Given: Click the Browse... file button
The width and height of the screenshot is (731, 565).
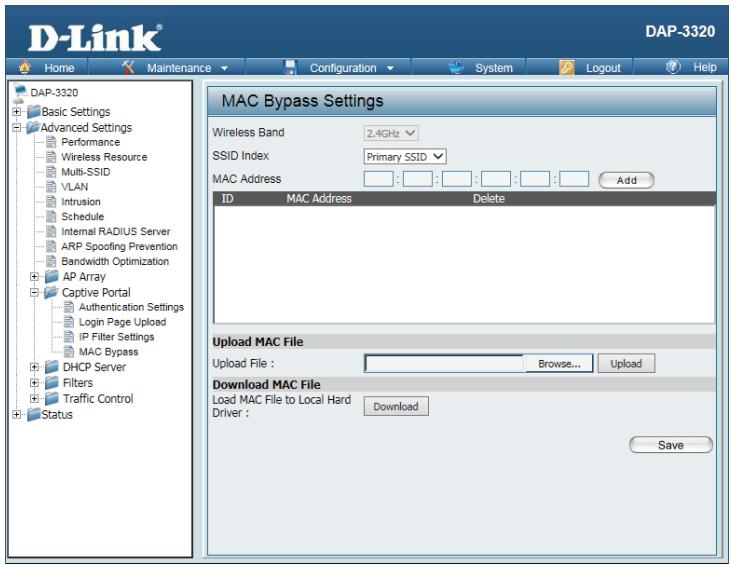Looking at the screenshot, I should pos(559,364).
